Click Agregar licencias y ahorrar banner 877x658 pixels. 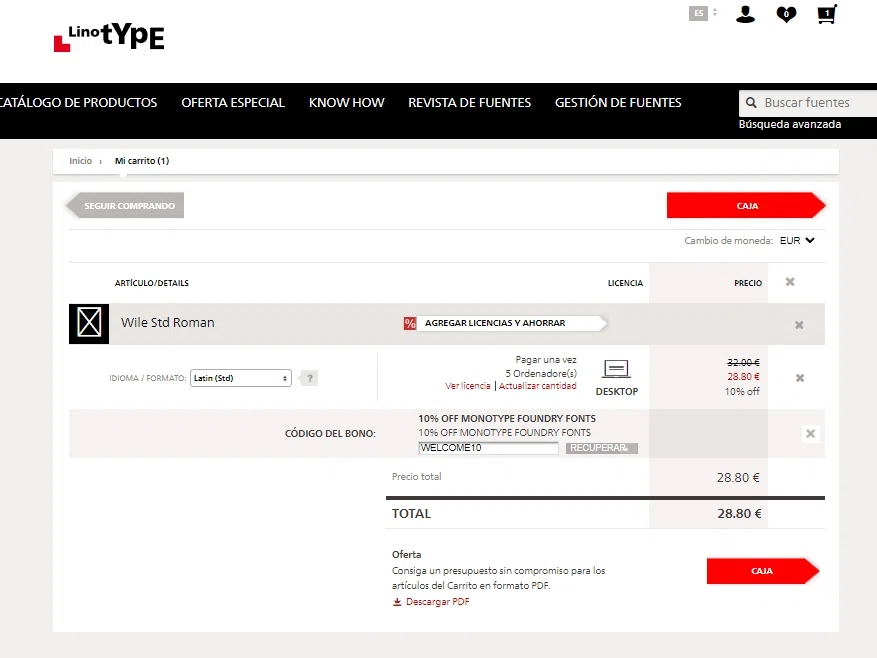(x=506, y=323)
